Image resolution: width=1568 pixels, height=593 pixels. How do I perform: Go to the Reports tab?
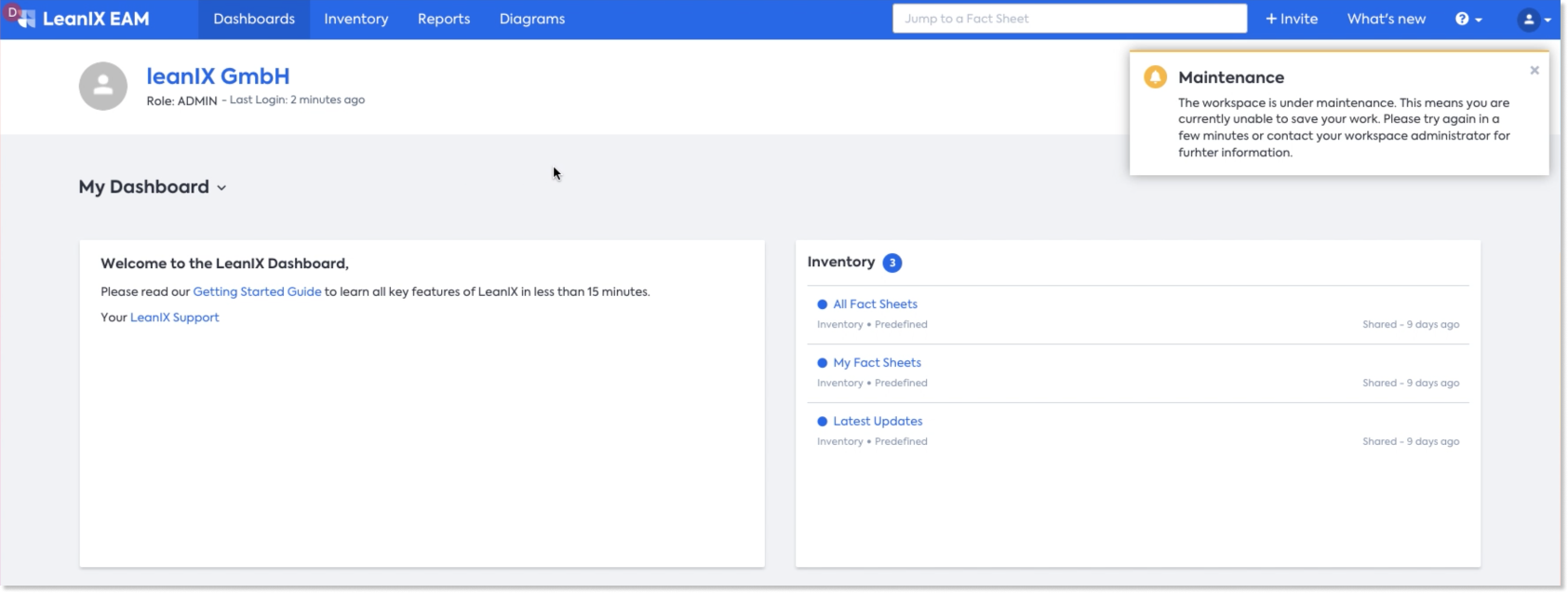pos(444,19)
